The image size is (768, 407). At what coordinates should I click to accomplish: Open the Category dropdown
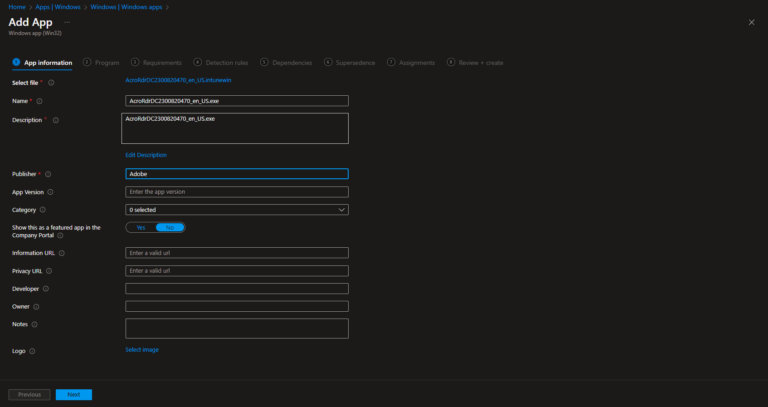pyautogui.click(x=237, y=210)
